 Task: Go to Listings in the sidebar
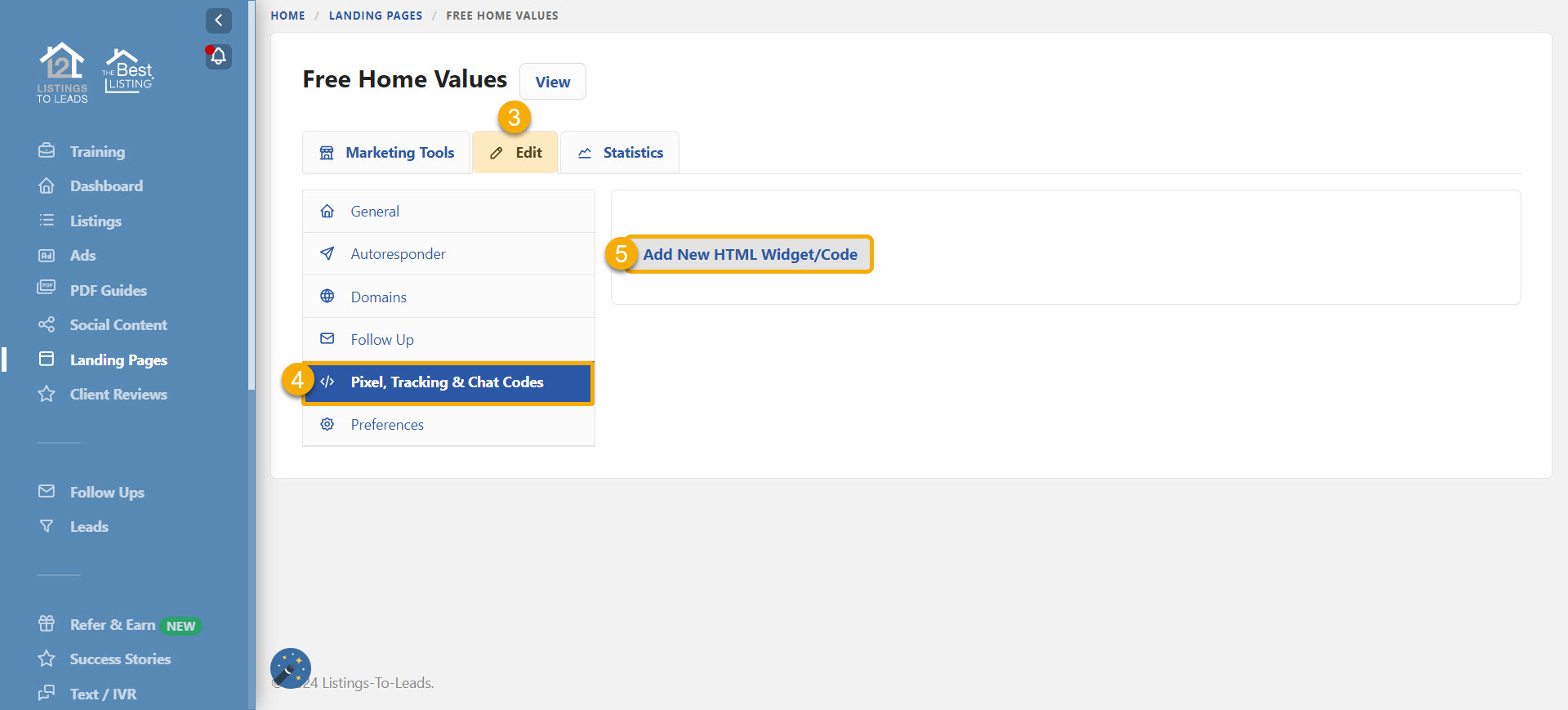tap(96, 221)
